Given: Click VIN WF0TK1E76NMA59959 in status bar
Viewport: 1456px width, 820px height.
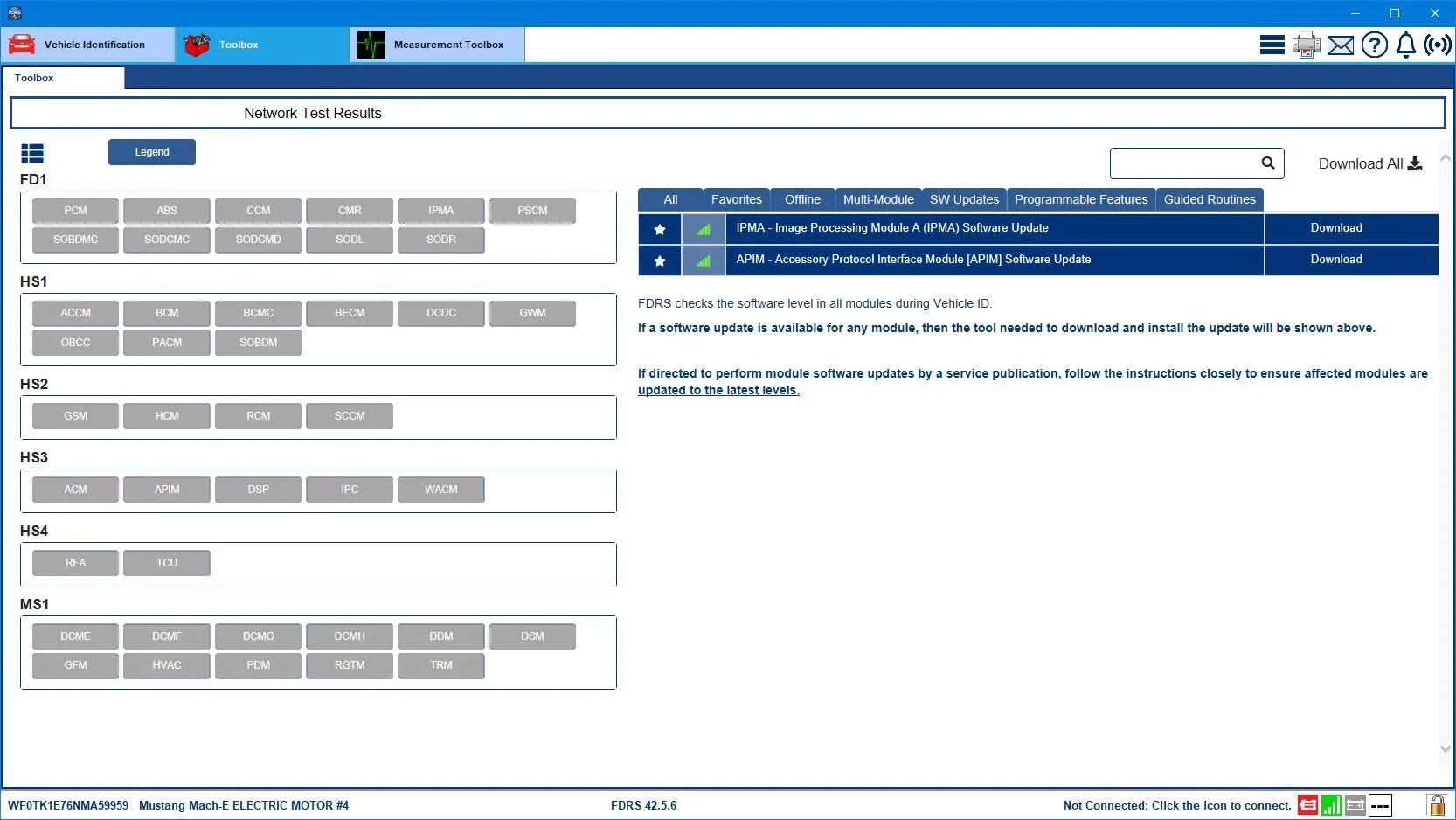Looking at the screenshot, I should 68,805.
